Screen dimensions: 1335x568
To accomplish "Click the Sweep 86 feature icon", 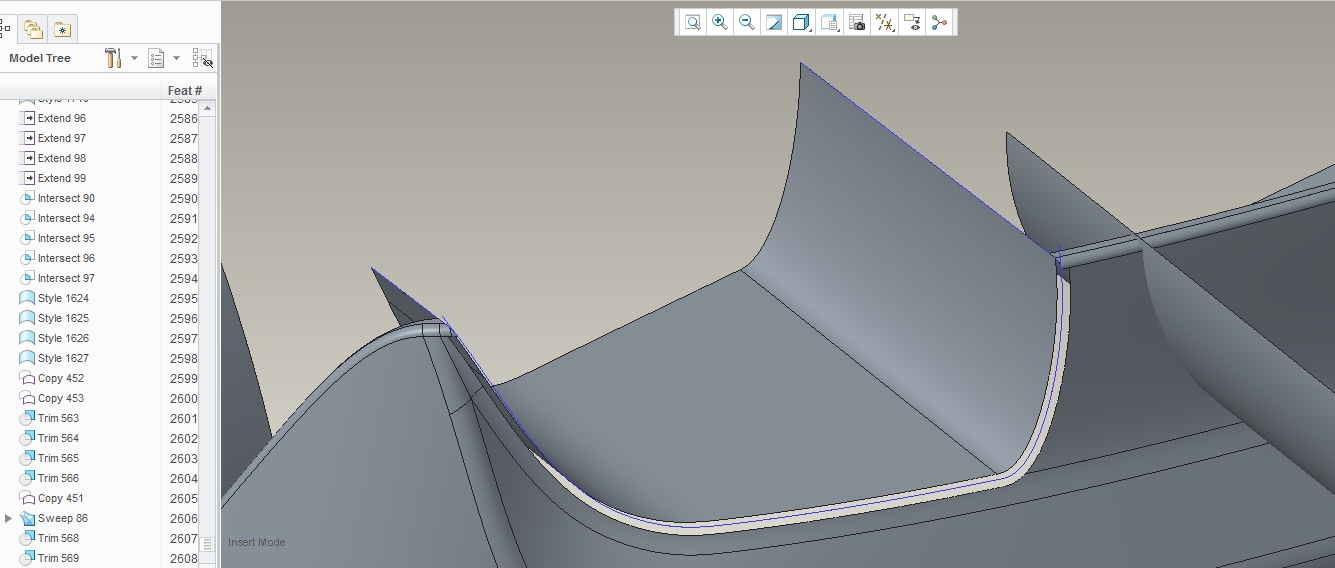I will [x=27, y=518].
